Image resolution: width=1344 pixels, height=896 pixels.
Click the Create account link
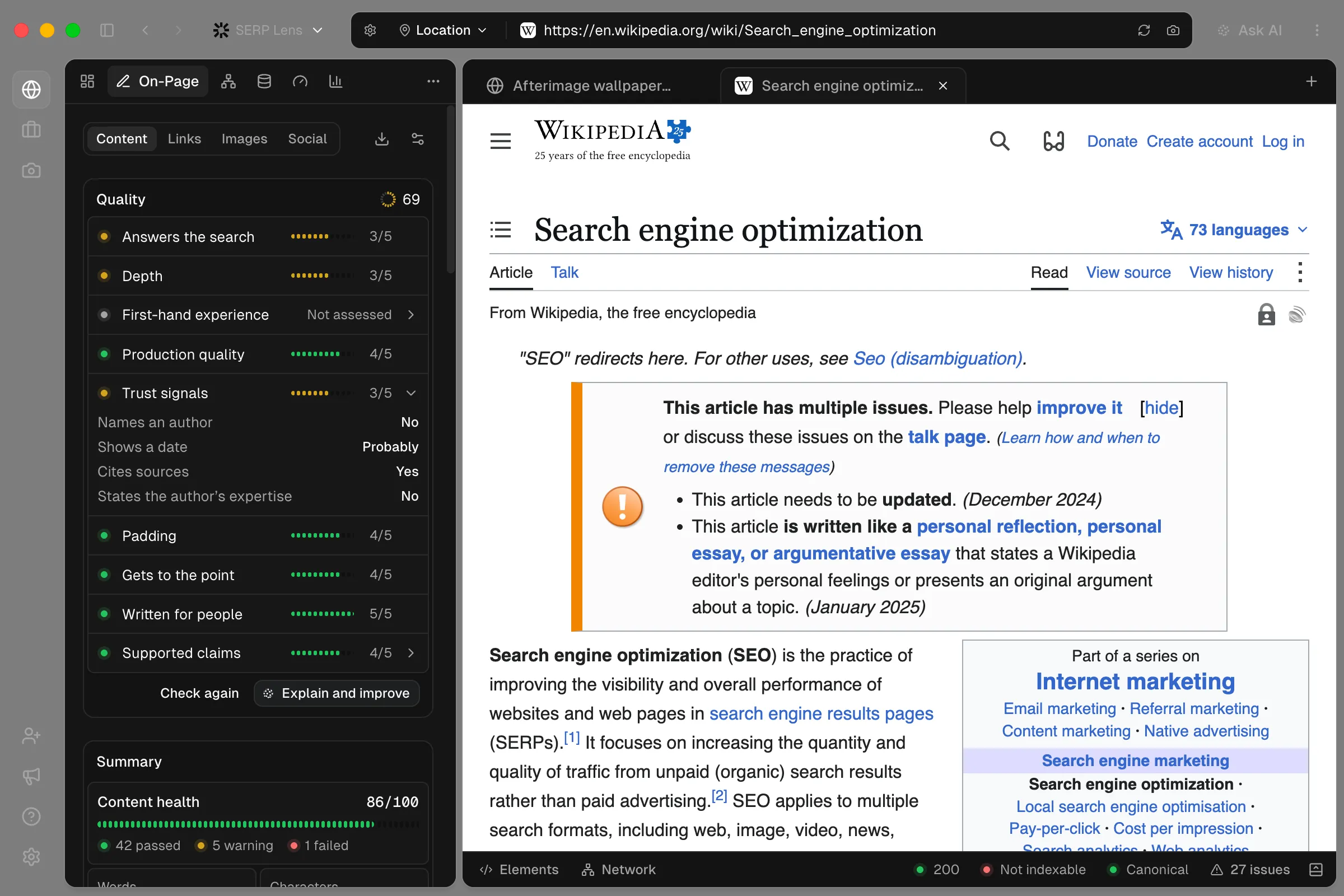(1200, 141)
